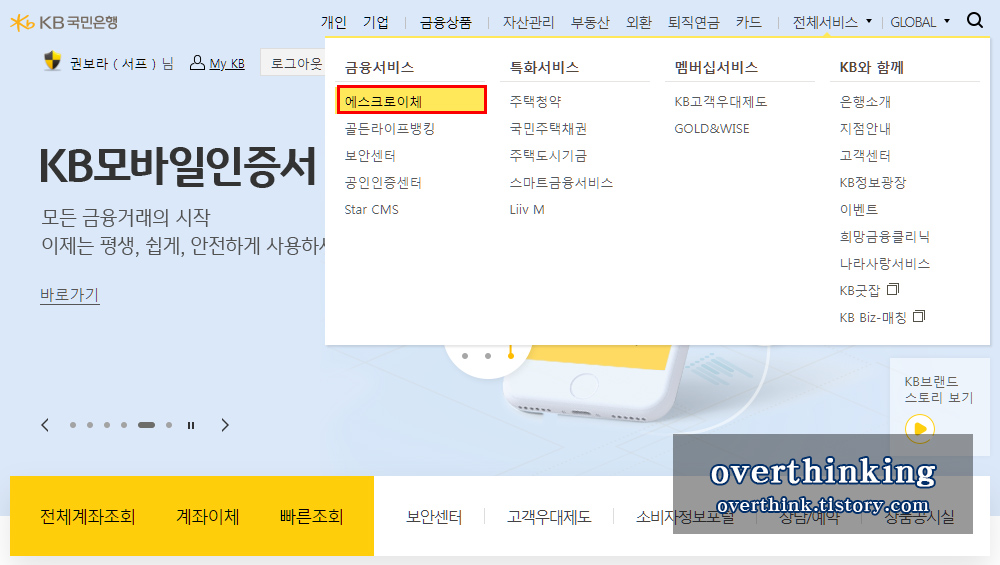Open the 카드 menu
The height and width of the screenshot is (565, 1000).
pyautogui.click(x=748, y=22)
